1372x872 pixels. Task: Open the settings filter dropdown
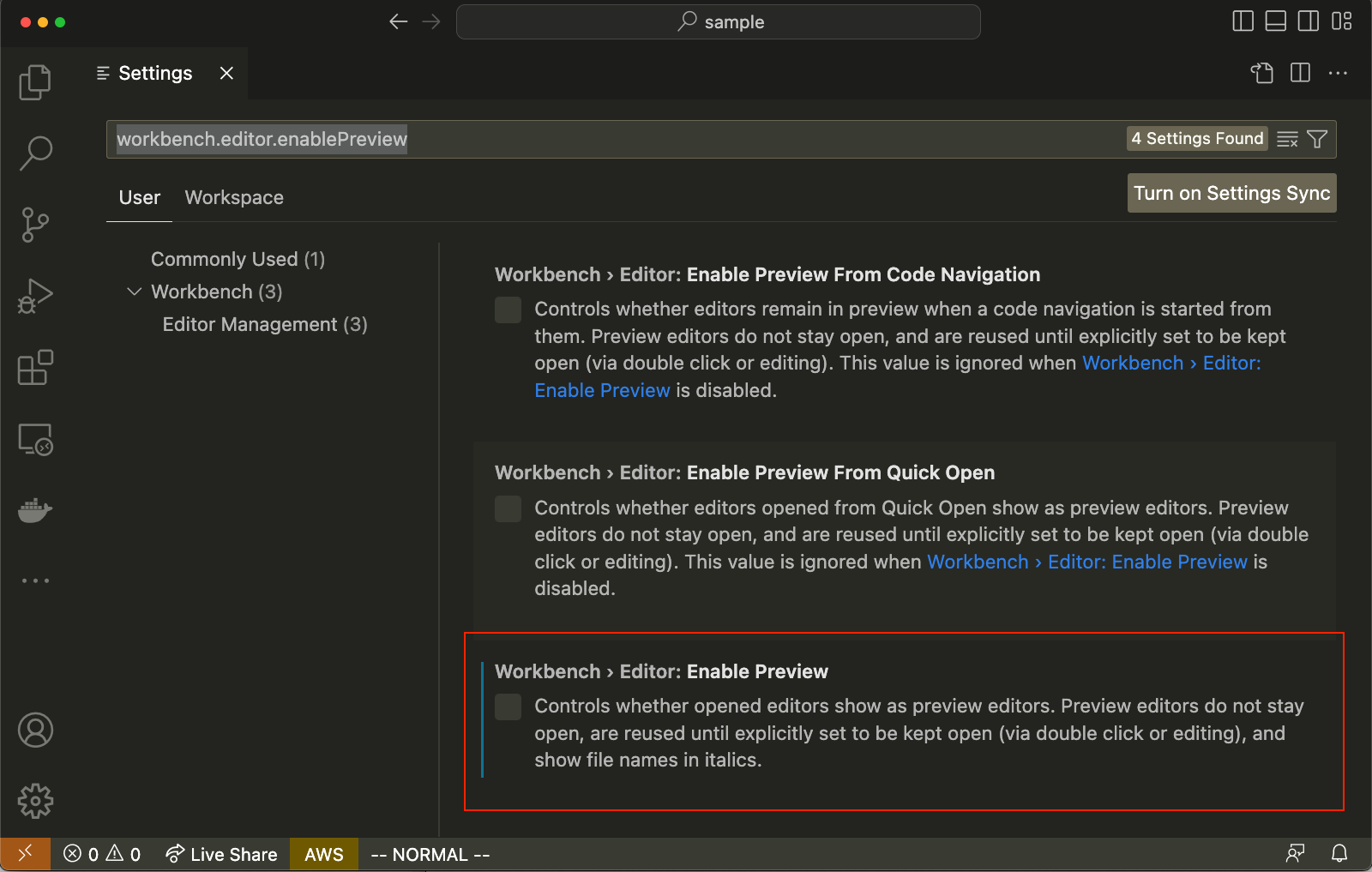[x=1318, y=138]
